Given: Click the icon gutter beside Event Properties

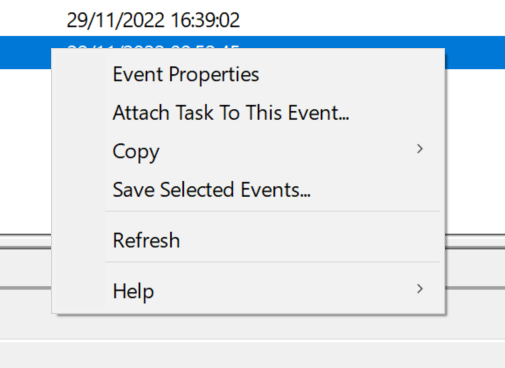Looking at the screenshot, I should 79,74.
